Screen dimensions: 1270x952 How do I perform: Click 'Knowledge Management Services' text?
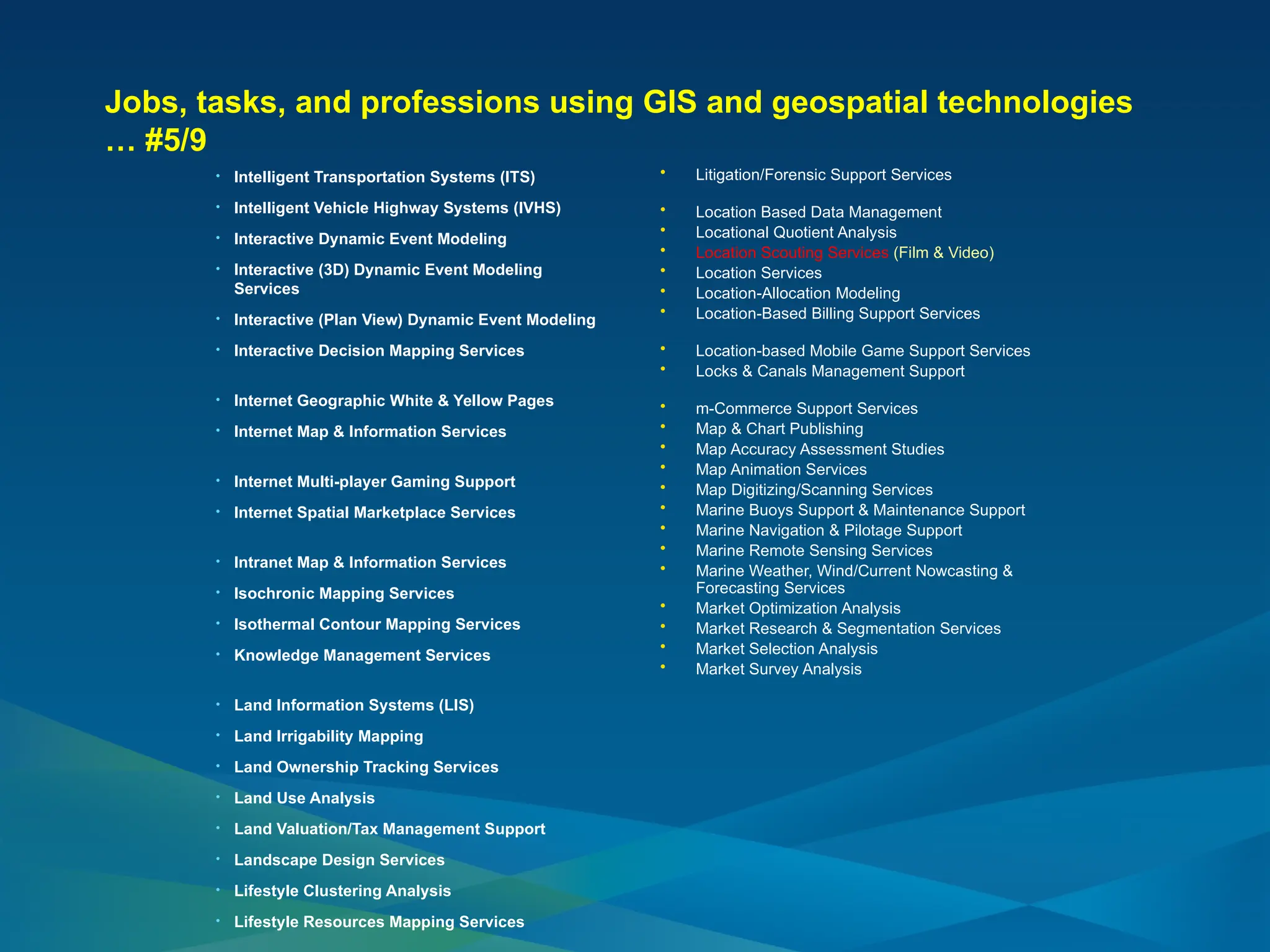(362, 656)
